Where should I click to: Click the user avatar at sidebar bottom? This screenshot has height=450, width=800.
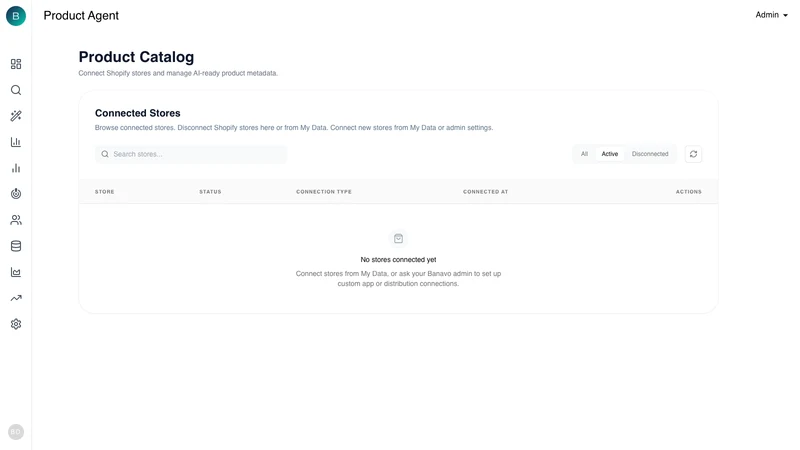click(x=16, y=432)
